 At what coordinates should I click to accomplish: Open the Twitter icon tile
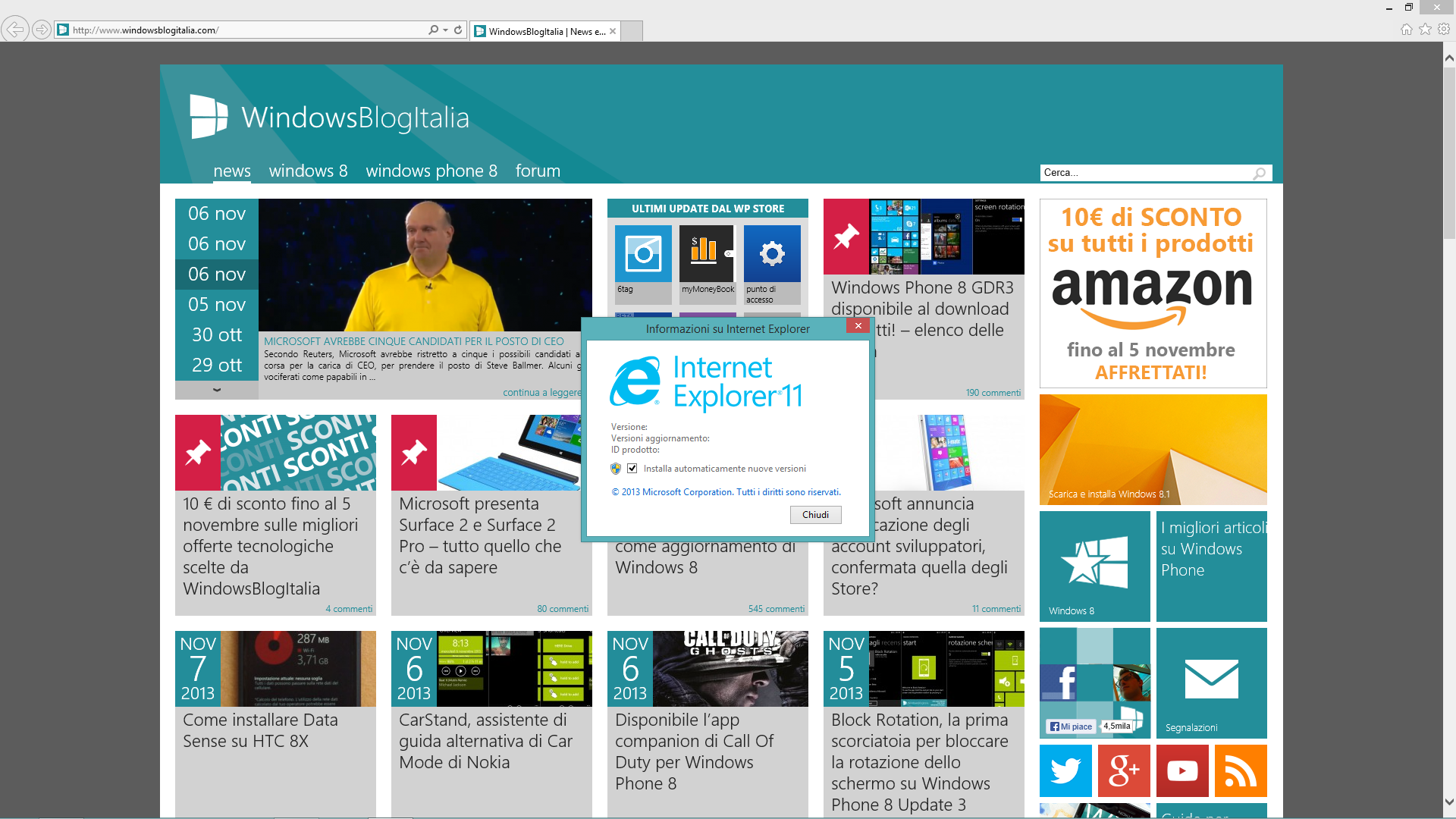[1065, 770]
